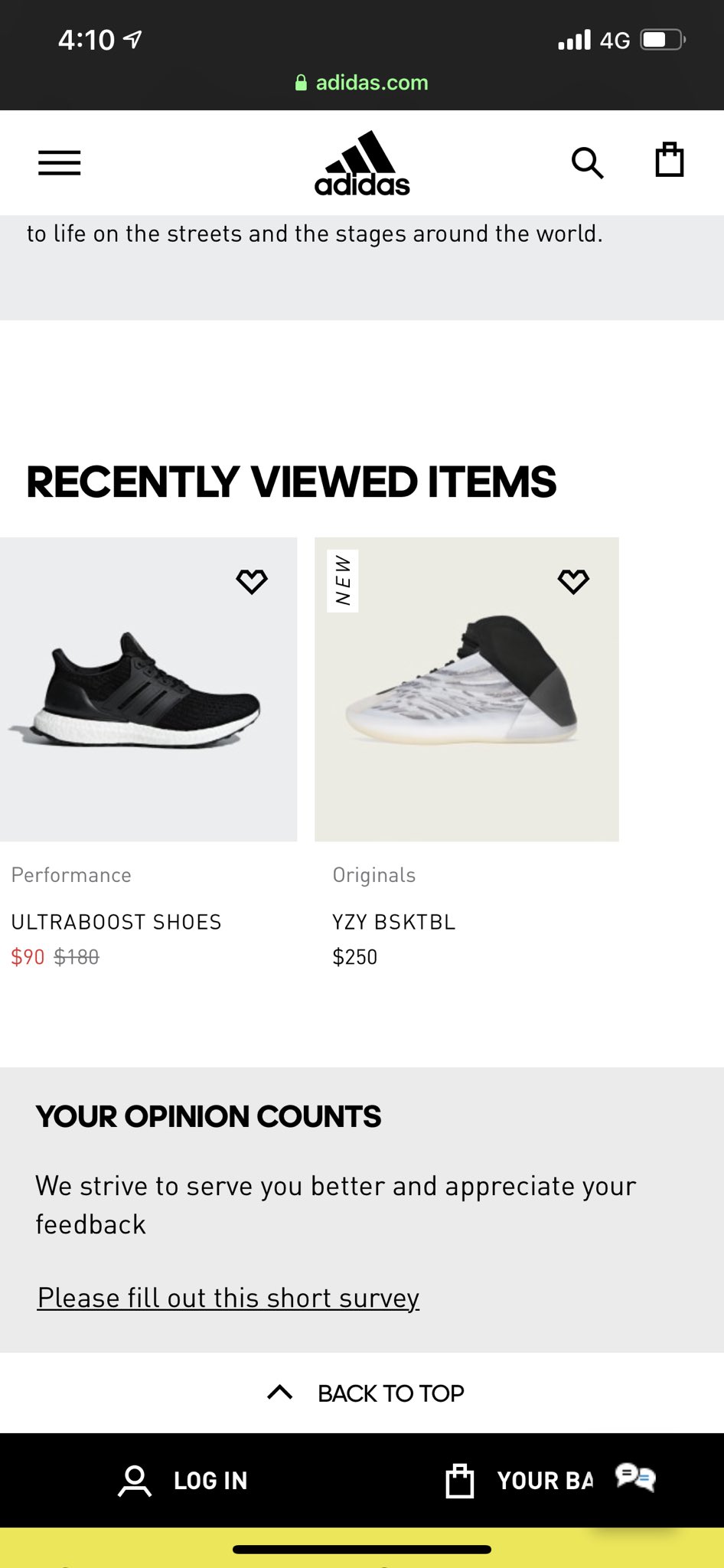This screenshot has width=724, height=1568.
Task: Open the shopping bag in header
Action: pos(669,161)
